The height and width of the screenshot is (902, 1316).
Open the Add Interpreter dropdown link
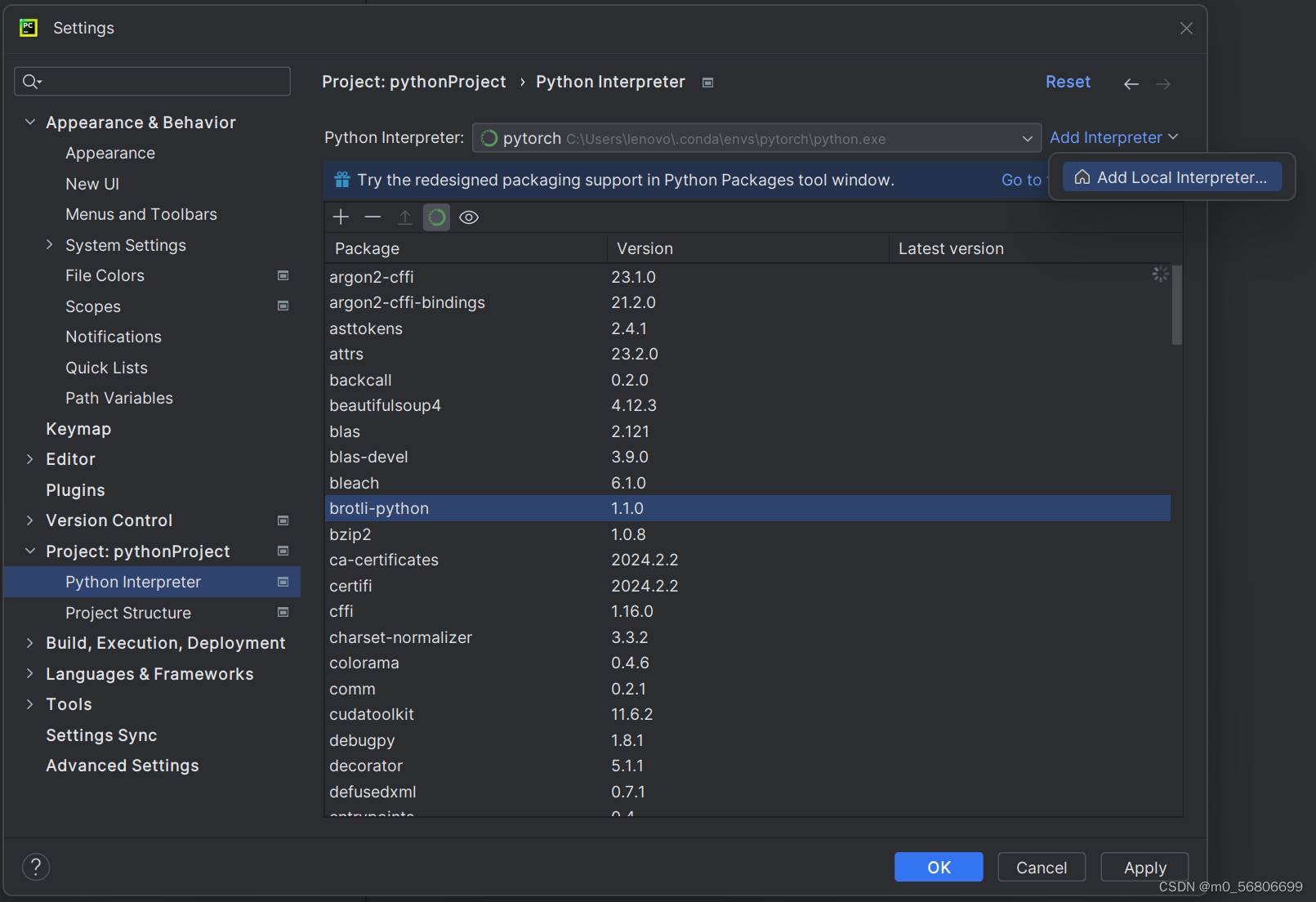[1113, 137]
